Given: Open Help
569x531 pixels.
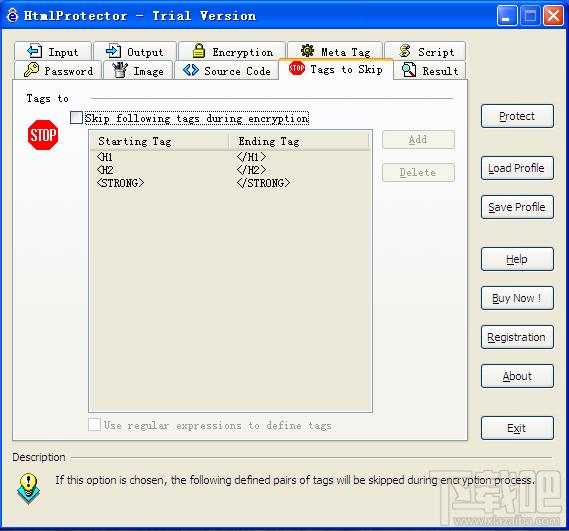Looking at the screenshot, I should pyautogui.click(x=517, y=259).
